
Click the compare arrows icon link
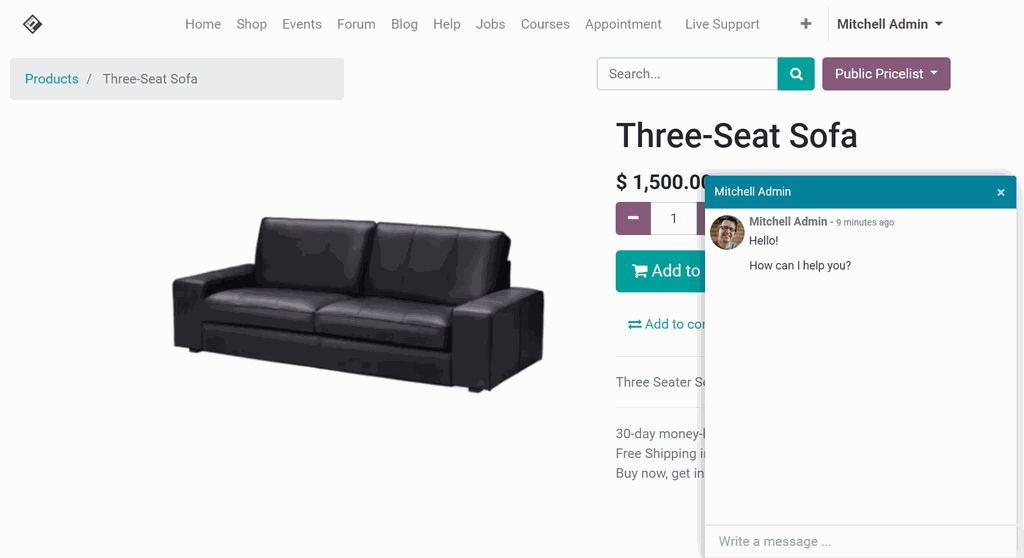(x=634, y=324)
